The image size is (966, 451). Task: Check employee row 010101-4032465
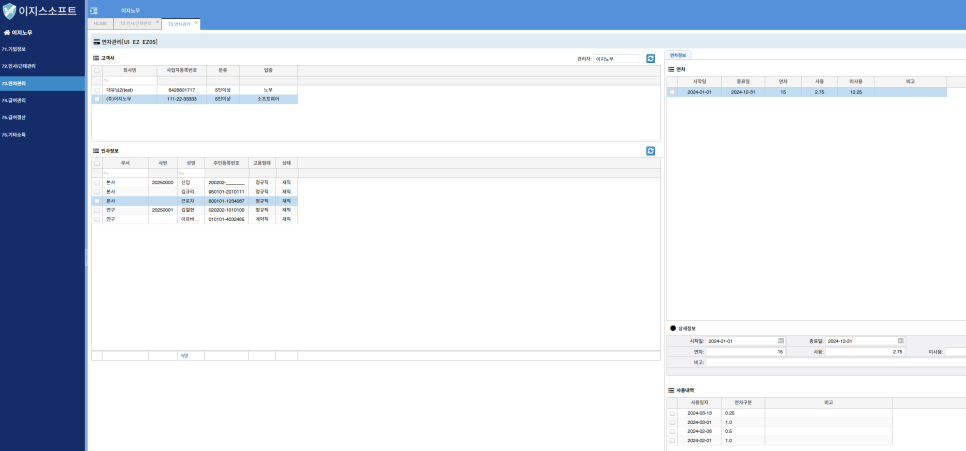(97, 219)
